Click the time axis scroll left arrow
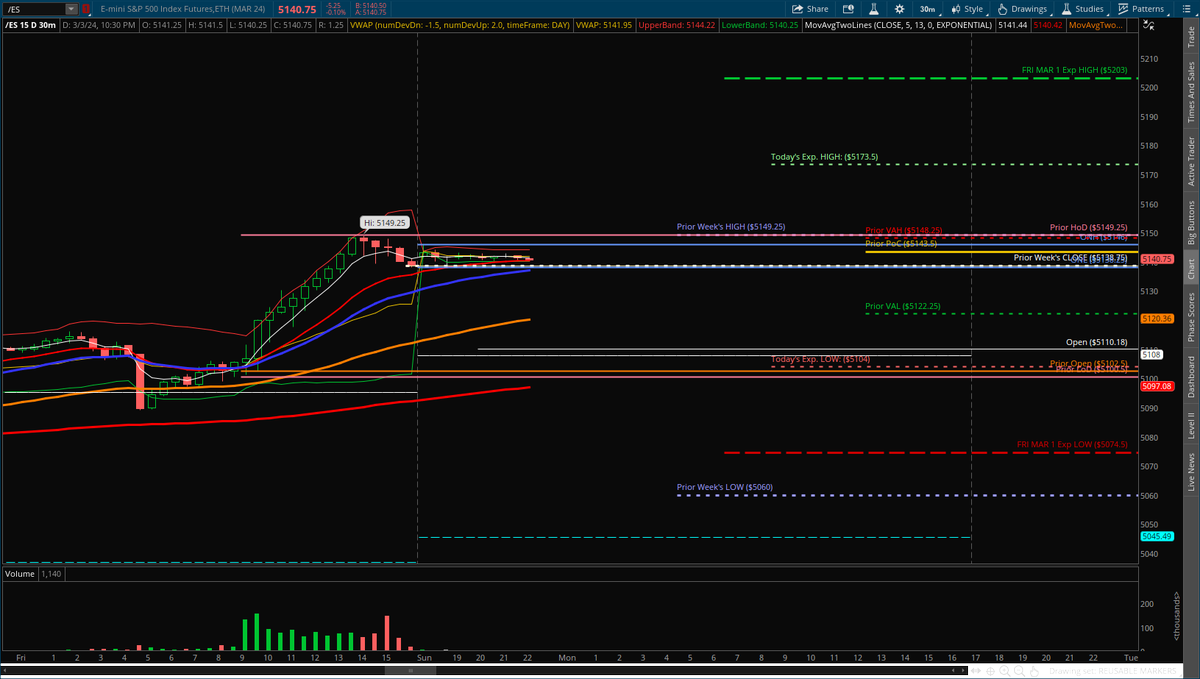 953,671
